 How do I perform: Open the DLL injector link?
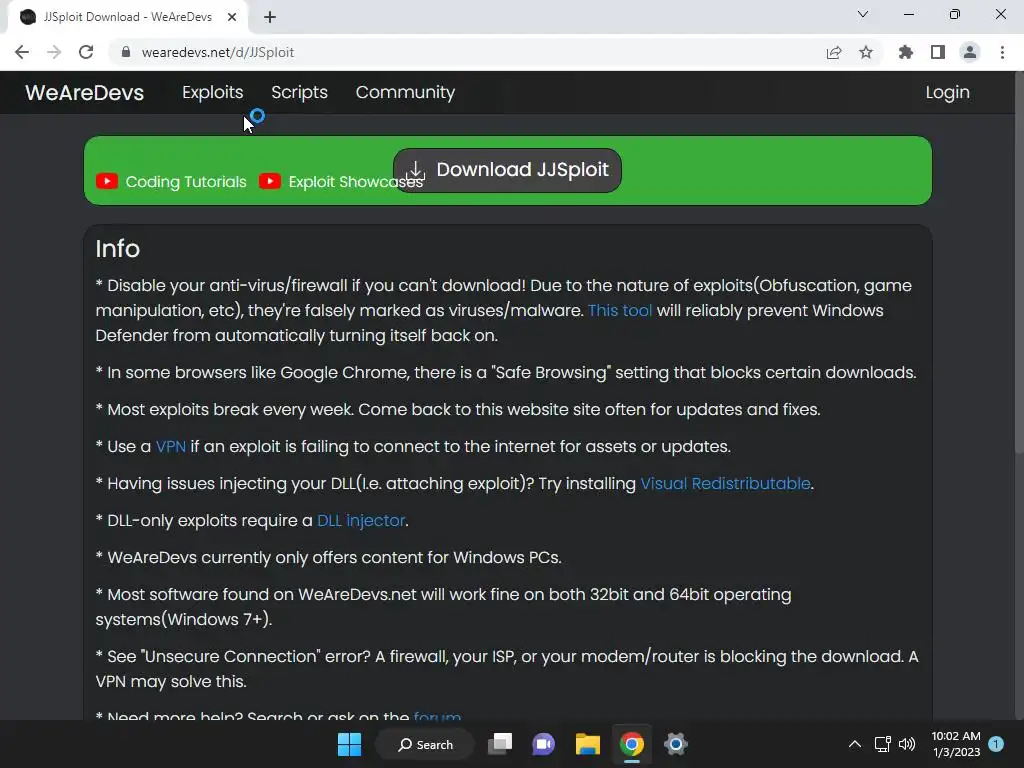tap(360, 520)
